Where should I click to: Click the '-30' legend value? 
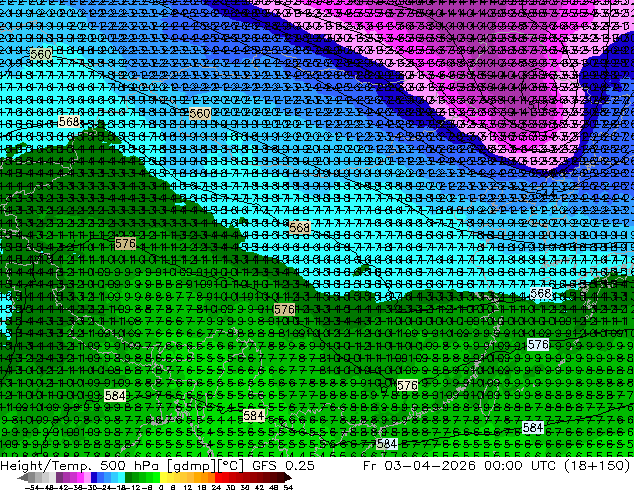93,487
